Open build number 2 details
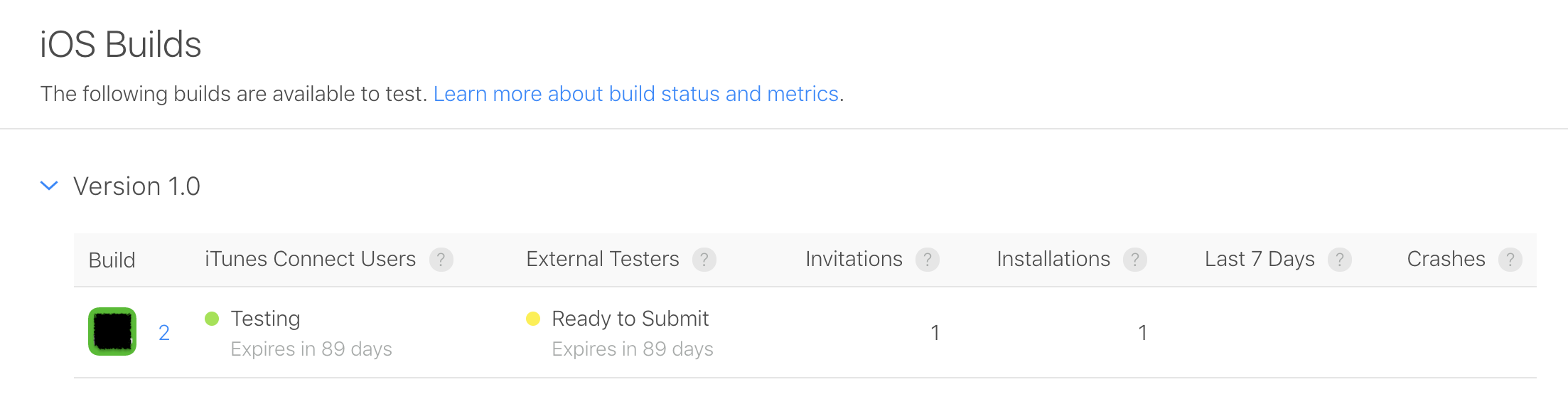This screenshot has height=414, width=1568. [163, 331]
